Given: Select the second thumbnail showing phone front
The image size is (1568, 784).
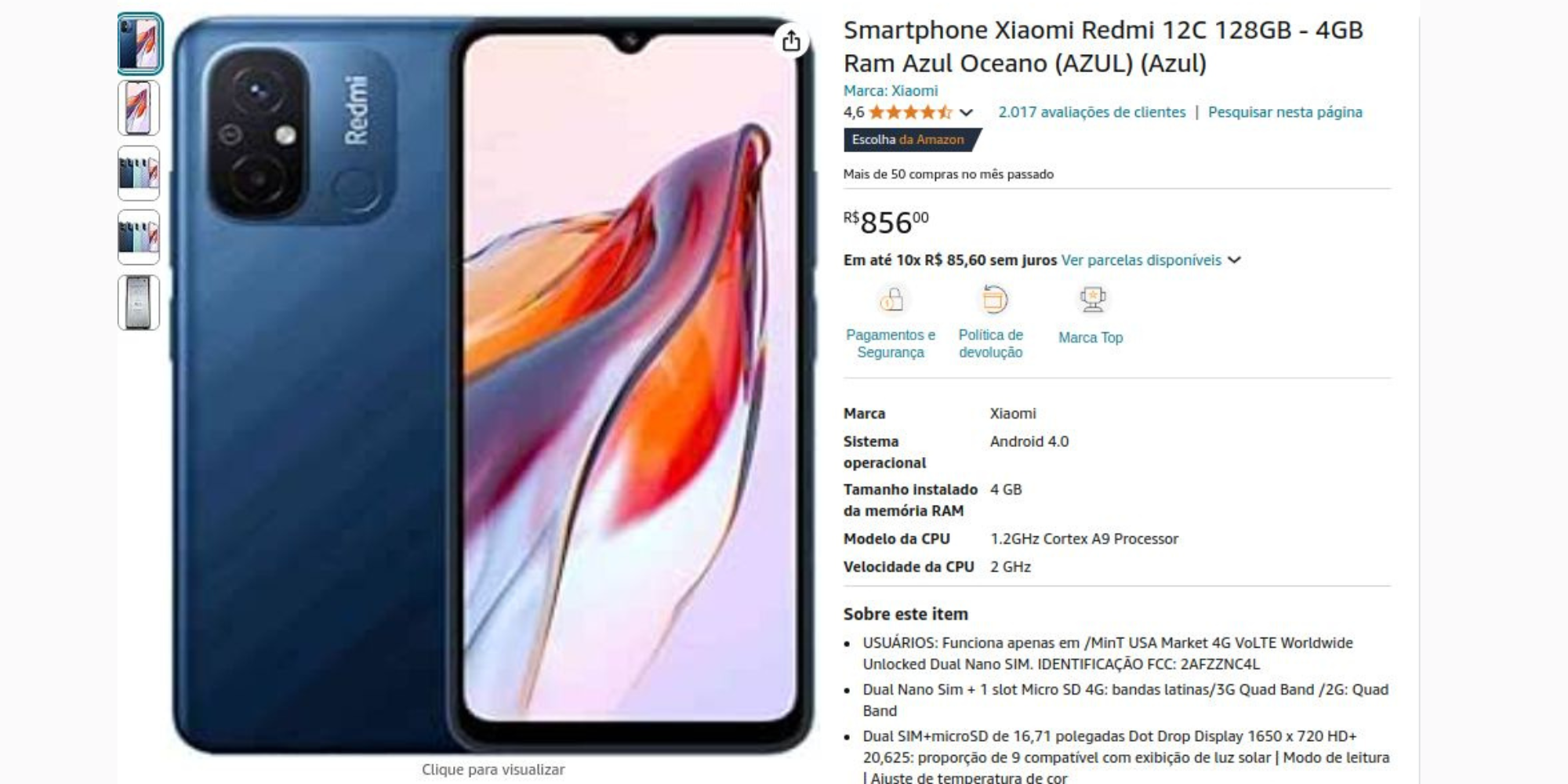Looking at the screenshot, I should pyautogui.click(x=140, y=108).
